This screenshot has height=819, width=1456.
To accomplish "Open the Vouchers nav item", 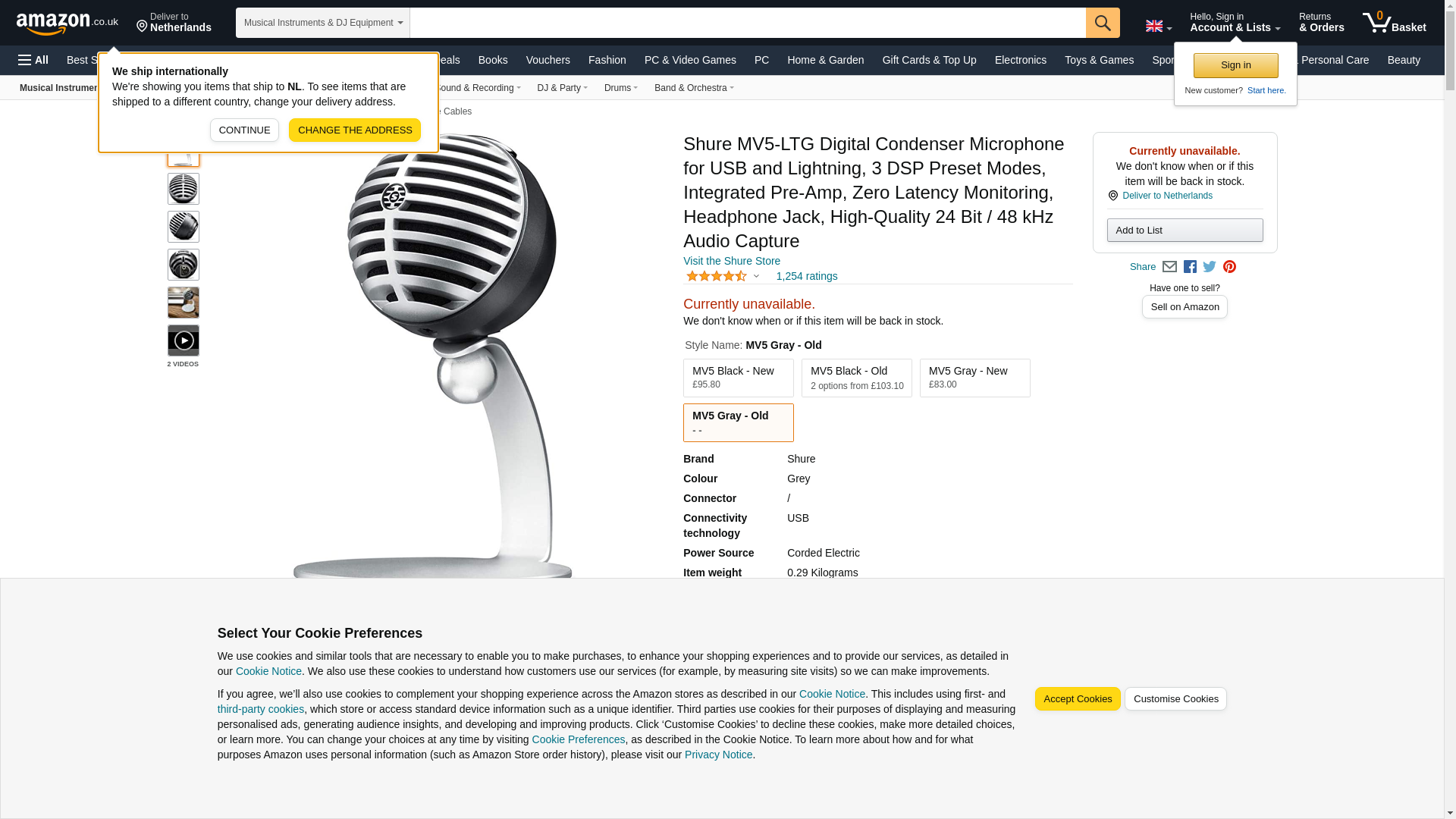I will click(x=548, y=60).
